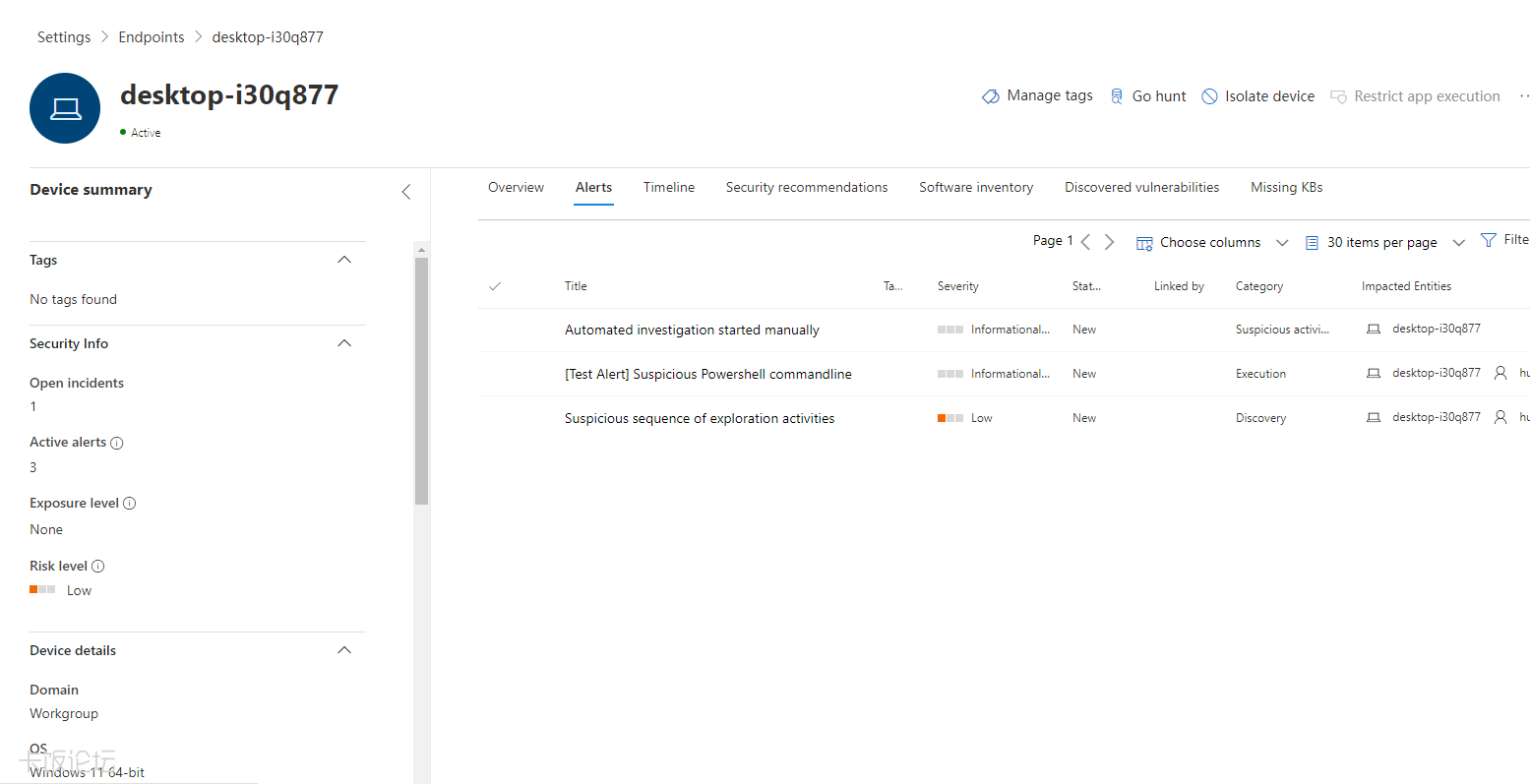Image resolution: width=1530 pixels, height=784 pixels.
Task: Click the Isolate device icon
Action: [x=1210, y=96]
